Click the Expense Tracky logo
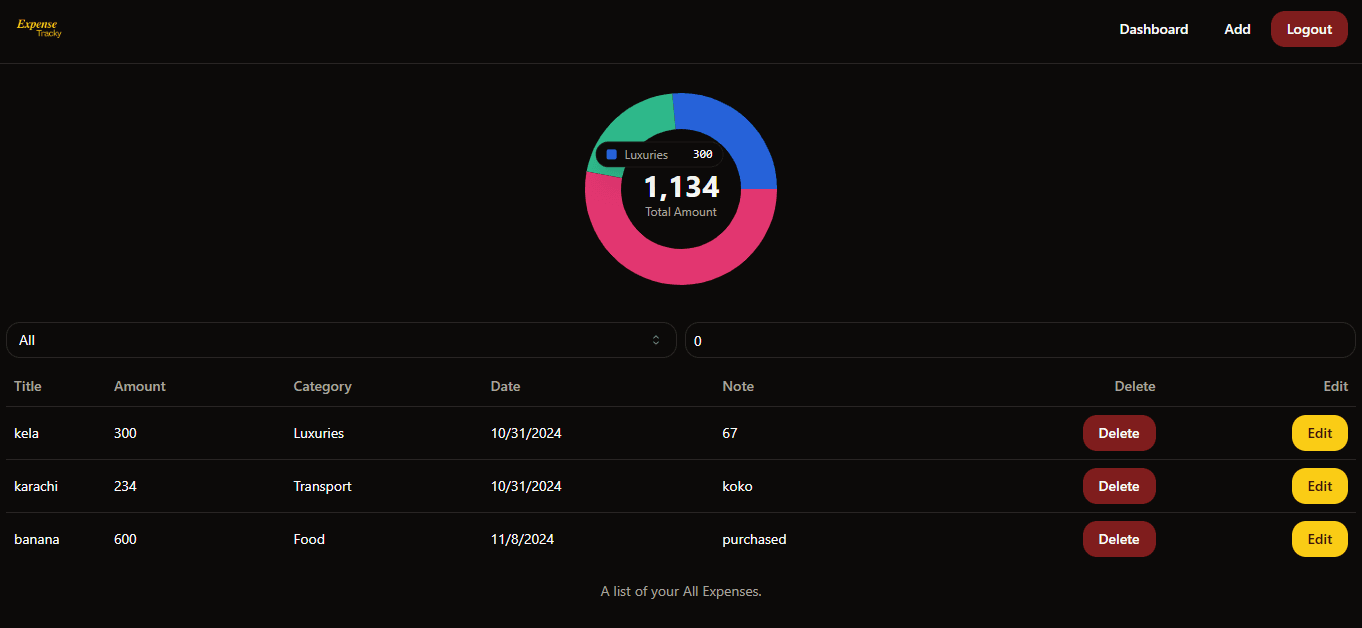The image size is (1362, 628). pos(39,28)
